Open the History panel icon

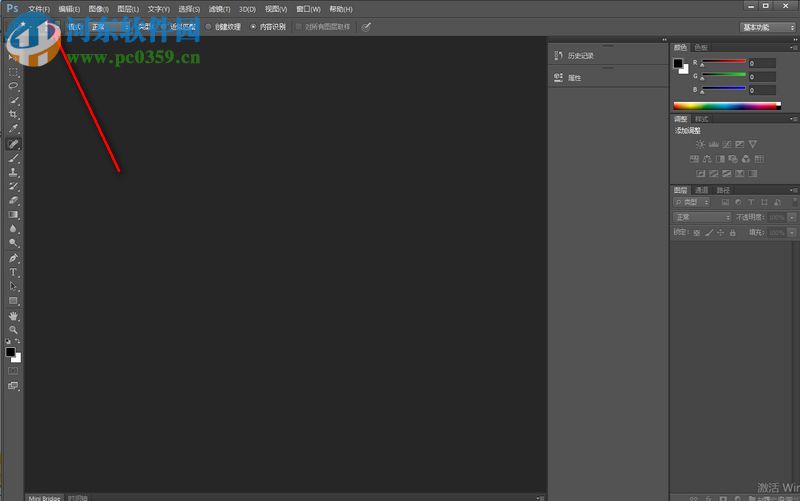[558, 56]
